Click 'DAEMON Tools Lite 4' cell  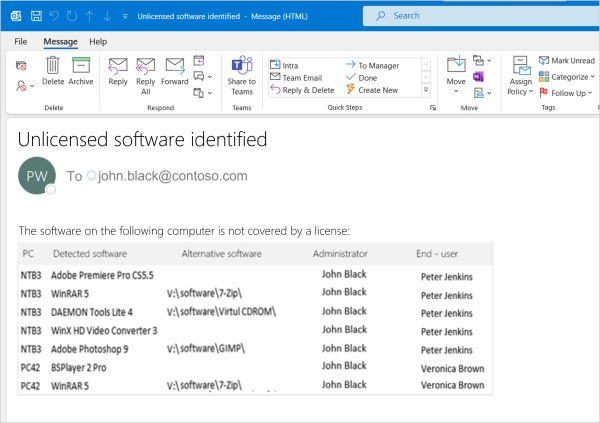click(92, 312)
